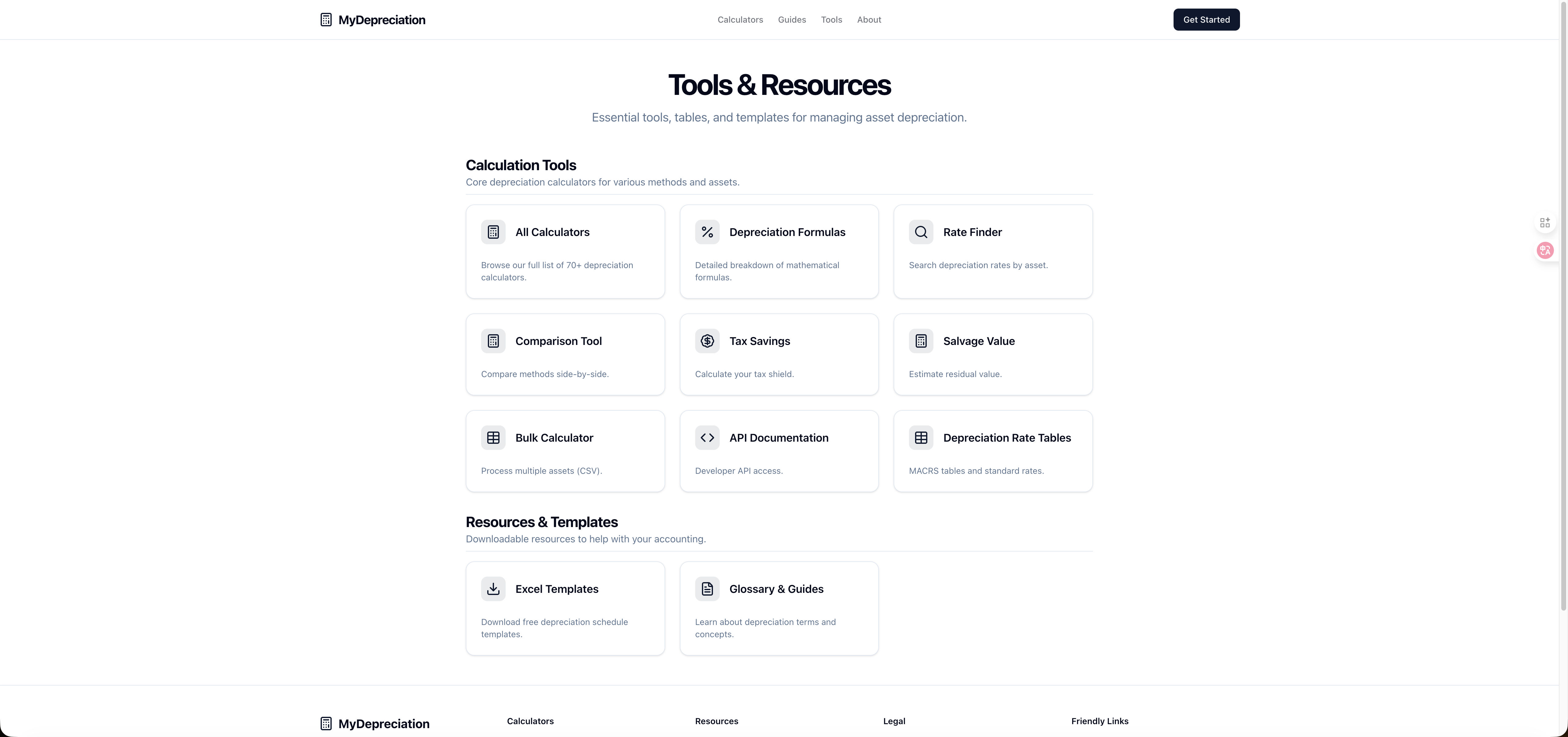This screenshot has width=1568, height=737.
Task: Click the table icon on Bulk Calculator
Action: (493, 438)
